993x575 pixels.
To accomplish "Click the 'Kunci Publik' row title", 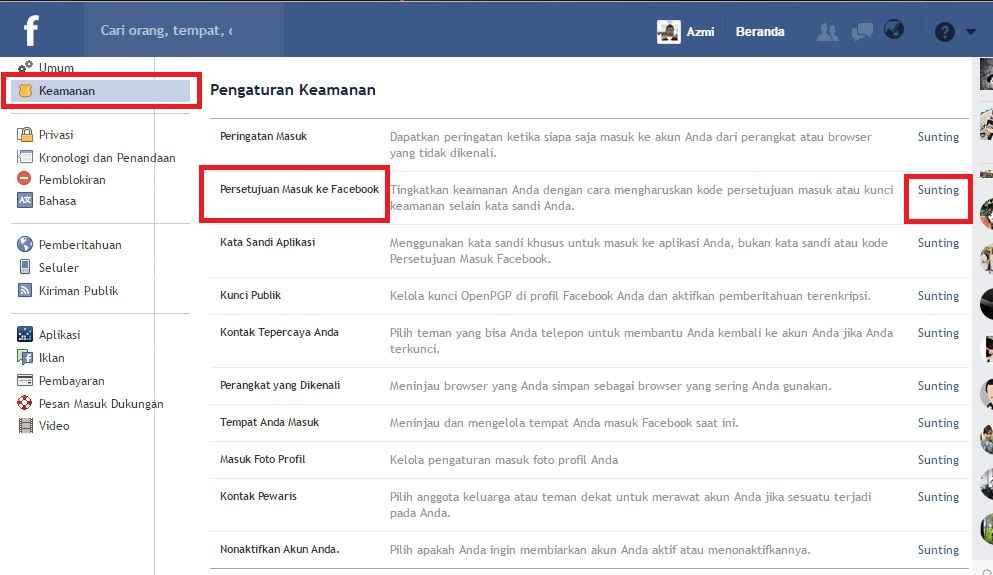I will coord(250,295).
